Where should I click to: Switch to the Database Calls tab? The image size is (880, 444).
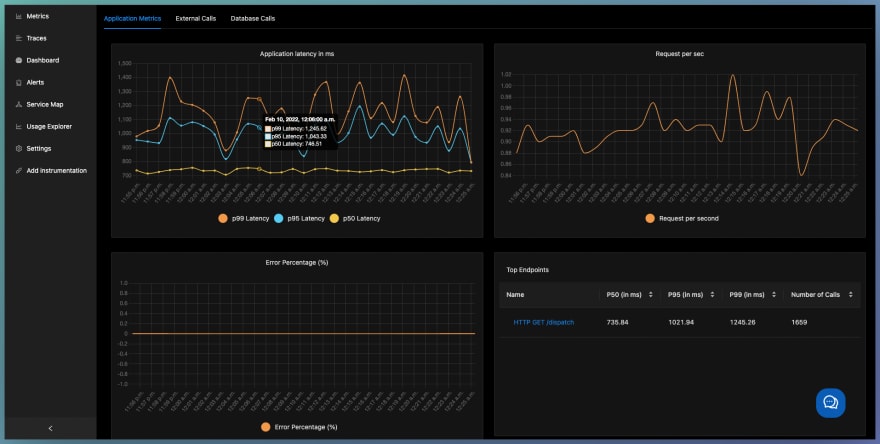click(253, 19)
